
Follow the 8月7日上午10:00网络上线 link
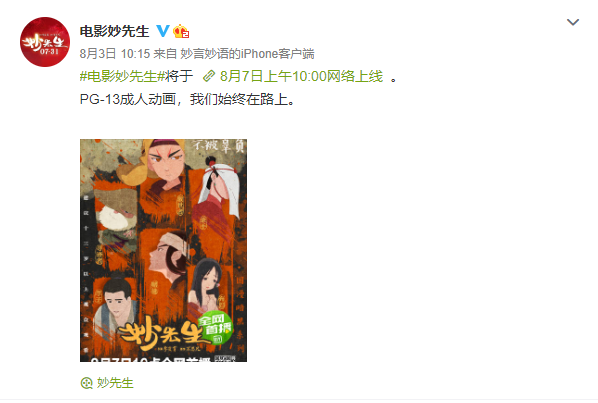coord(301,76)
